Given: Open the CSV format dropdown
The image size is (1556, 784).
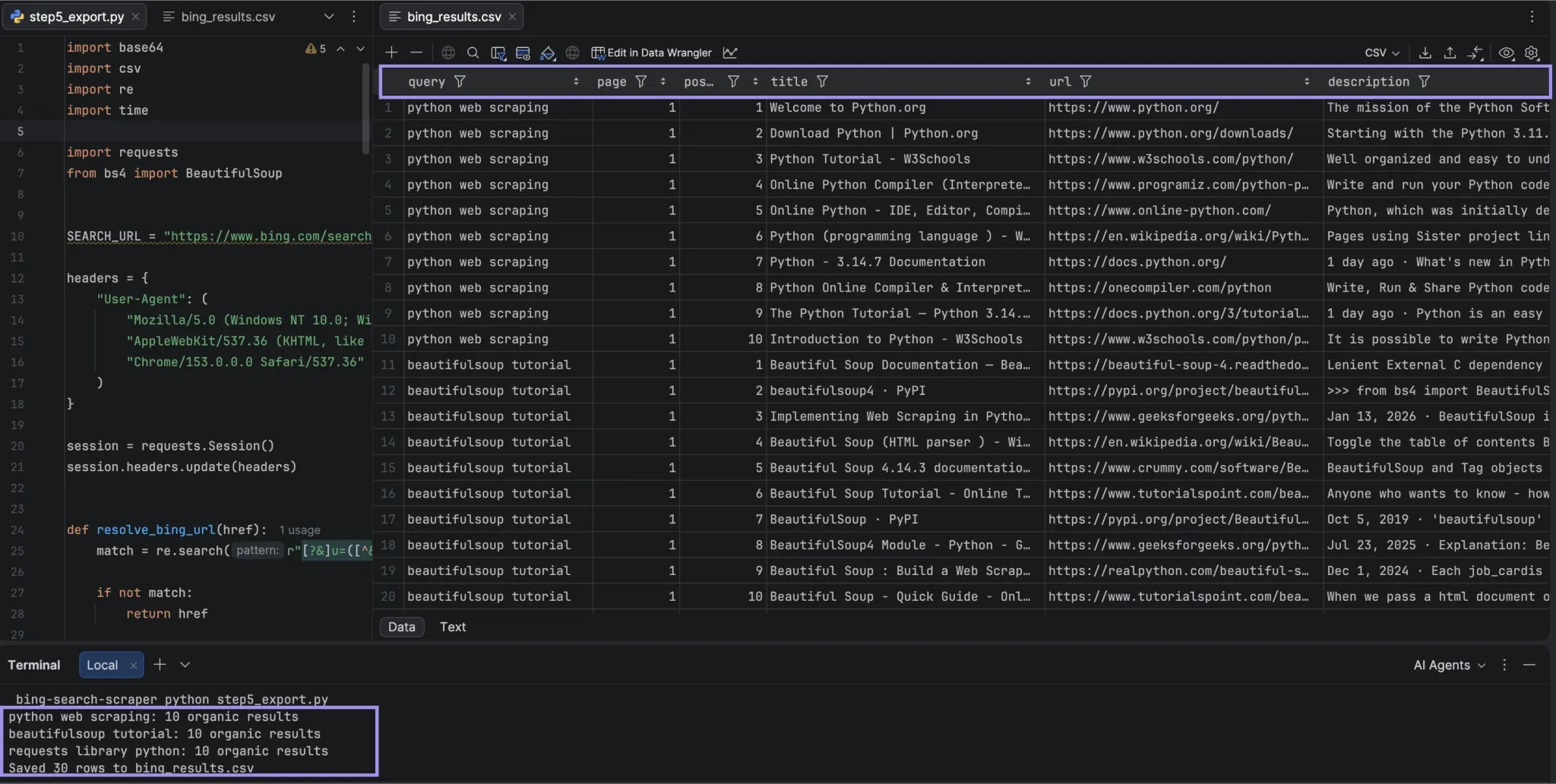Looking at the screenshot, I should (1382, 52).
